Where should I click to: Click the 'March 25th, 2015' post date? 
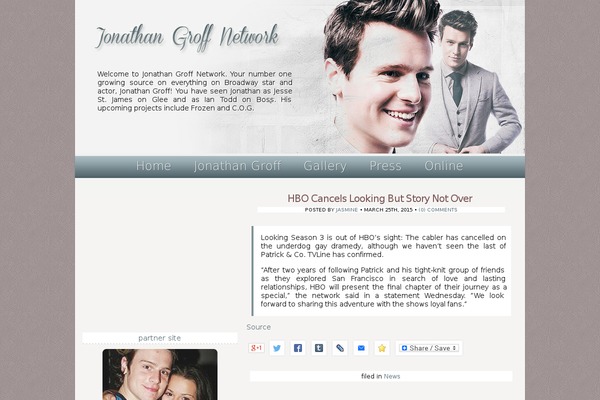[x=388, y=210]
